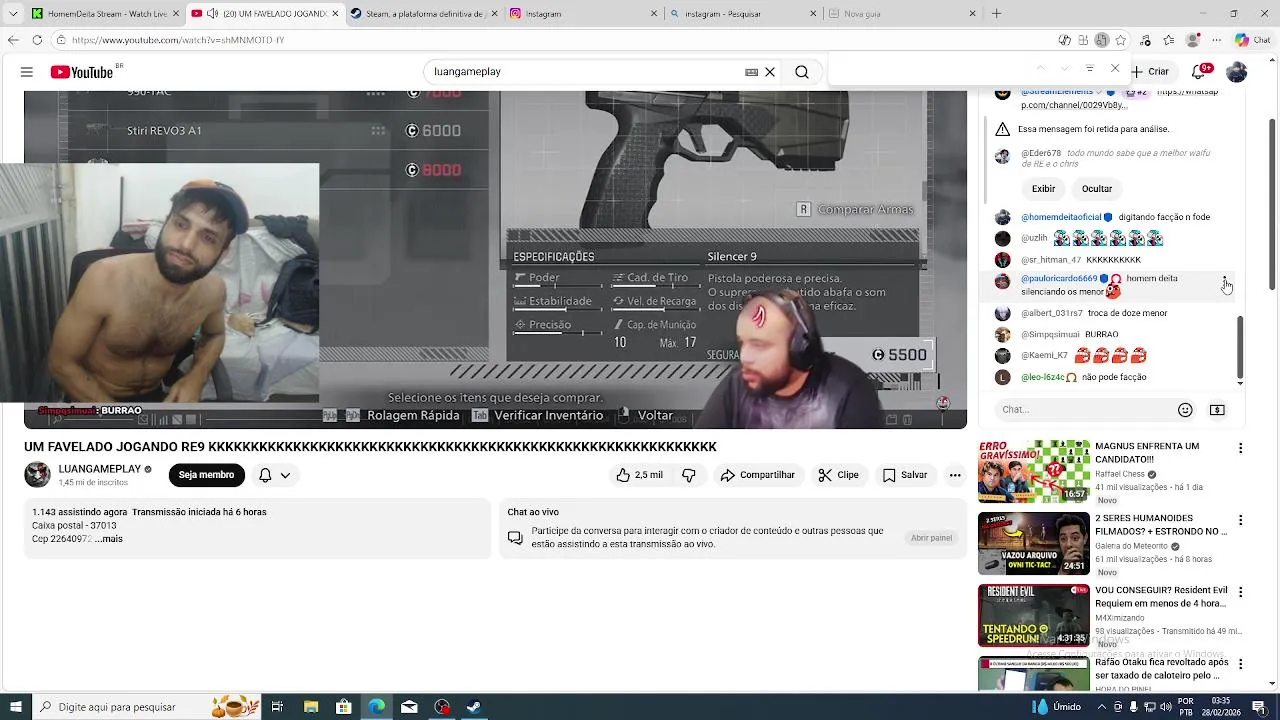
Task: Open Microsoft Store from the taskbar
Action: tap(344, 707)
